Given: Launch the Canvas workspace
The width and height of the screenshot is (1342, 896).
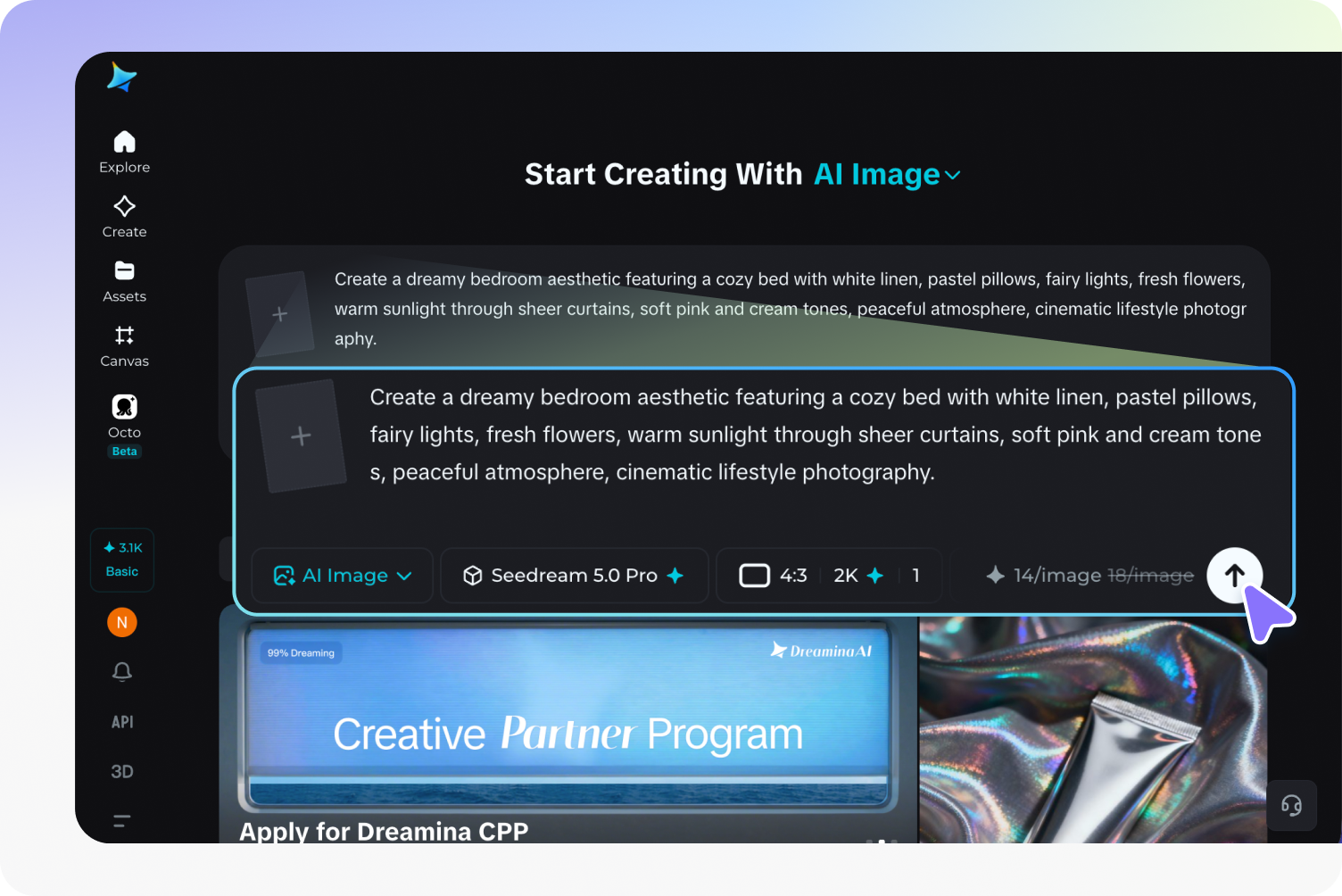Looking at the screenshot, I should pos(124,346).
